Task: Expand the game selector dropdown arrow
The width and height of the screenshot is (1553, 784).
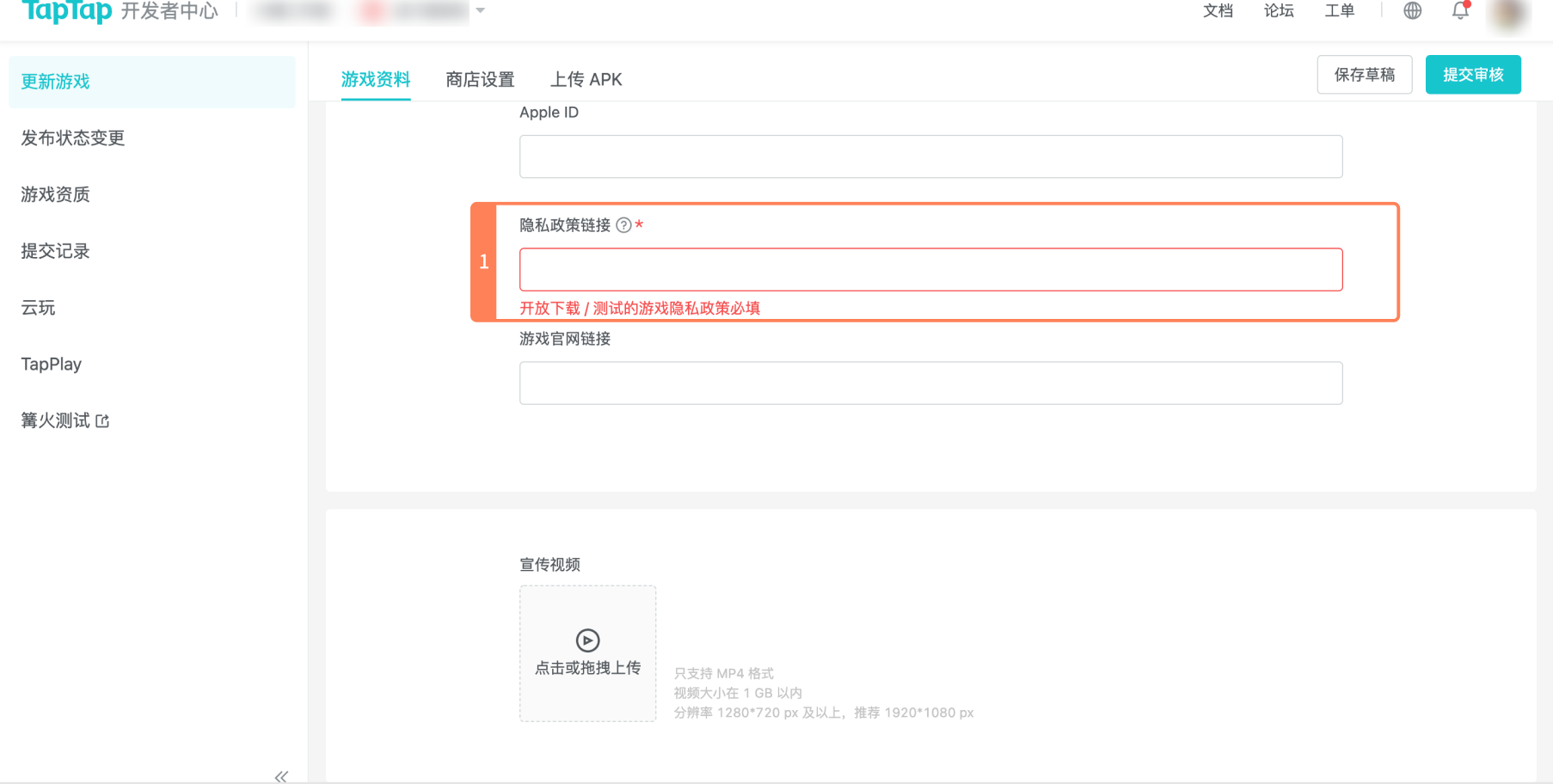Action: point(481,11)
